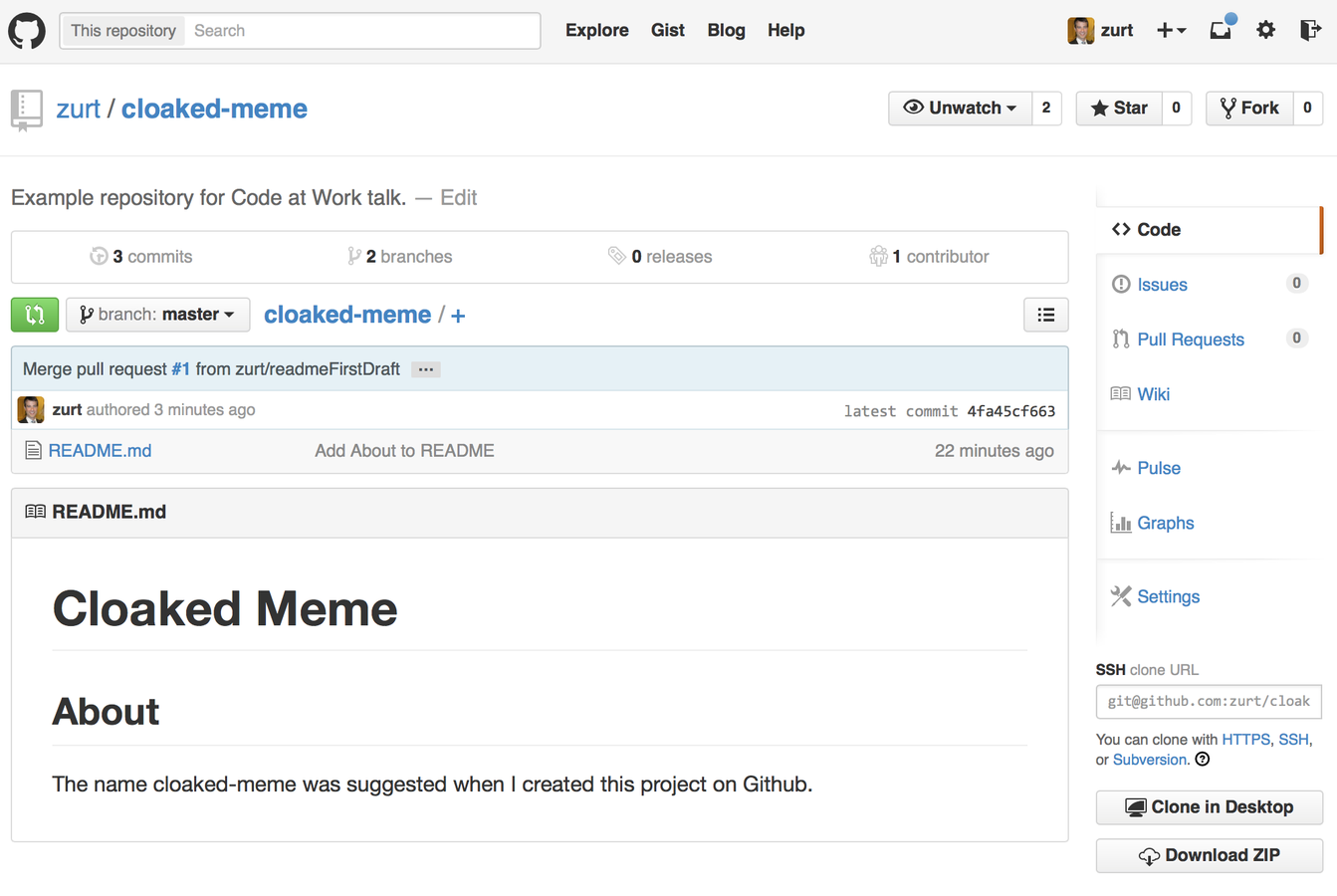Viewport: 1337px width, 896px height.
Task: View the 0 releases page
Action: point(660,257)
